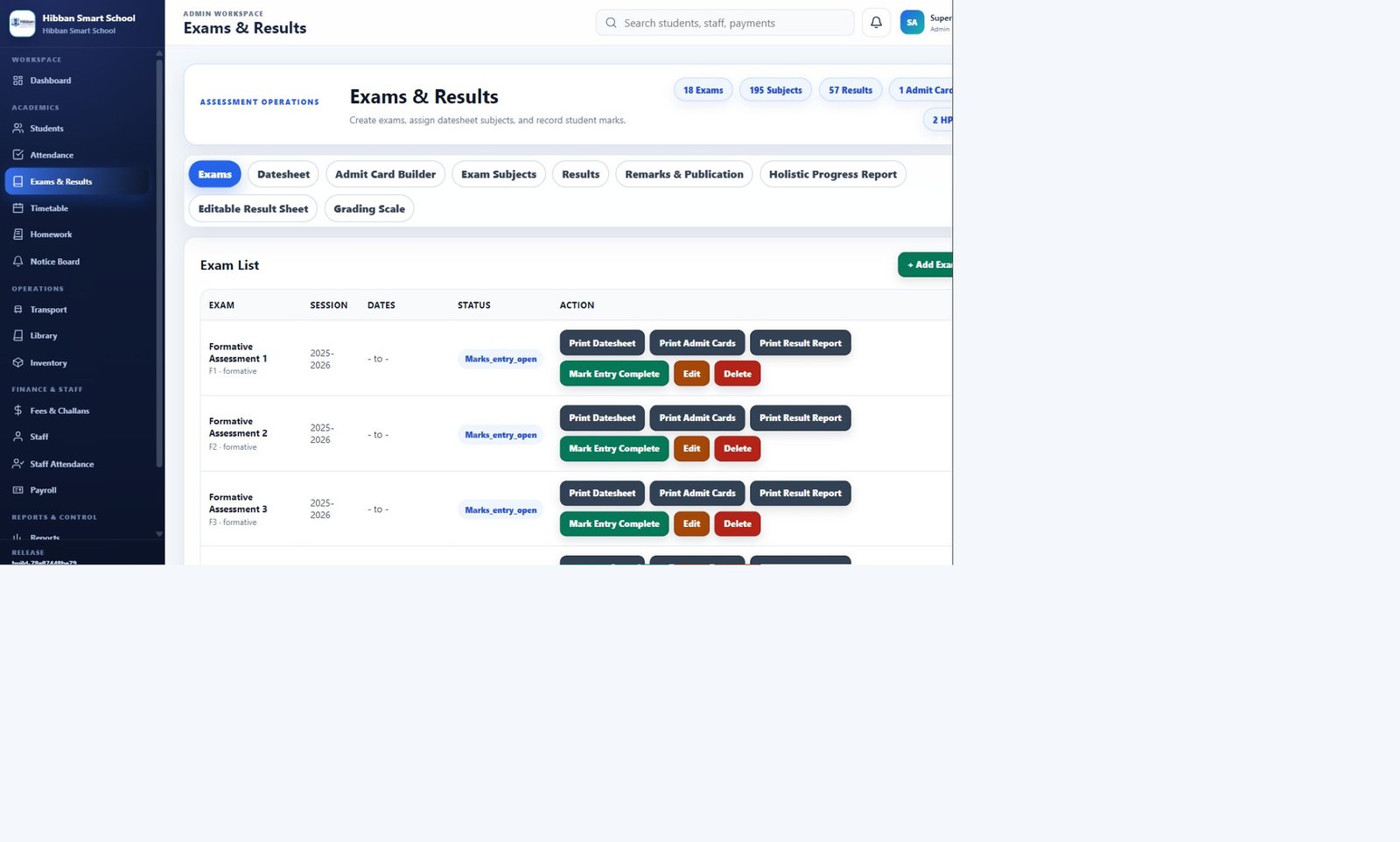Viewport: 1400px width, 842px height.
Task: Open notifications bell in header
Action: point(876,23)
